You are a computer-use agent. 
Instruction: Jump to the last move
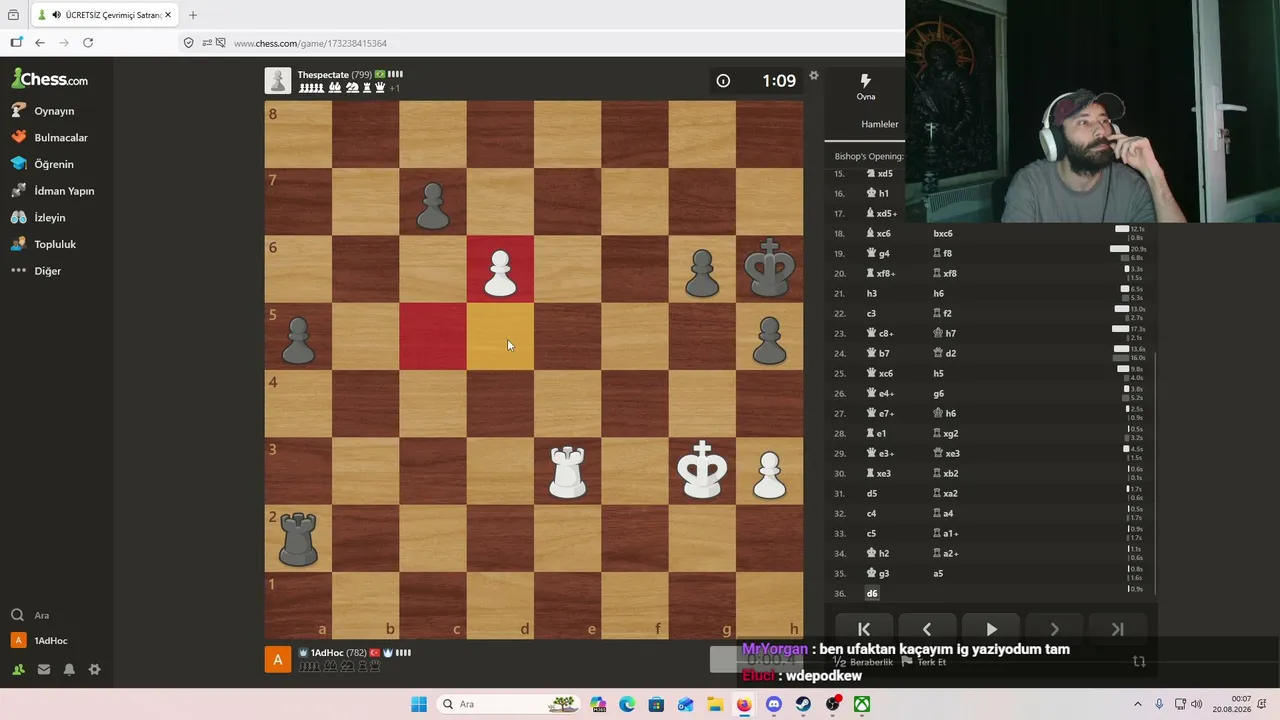[x=1118, y=629]
